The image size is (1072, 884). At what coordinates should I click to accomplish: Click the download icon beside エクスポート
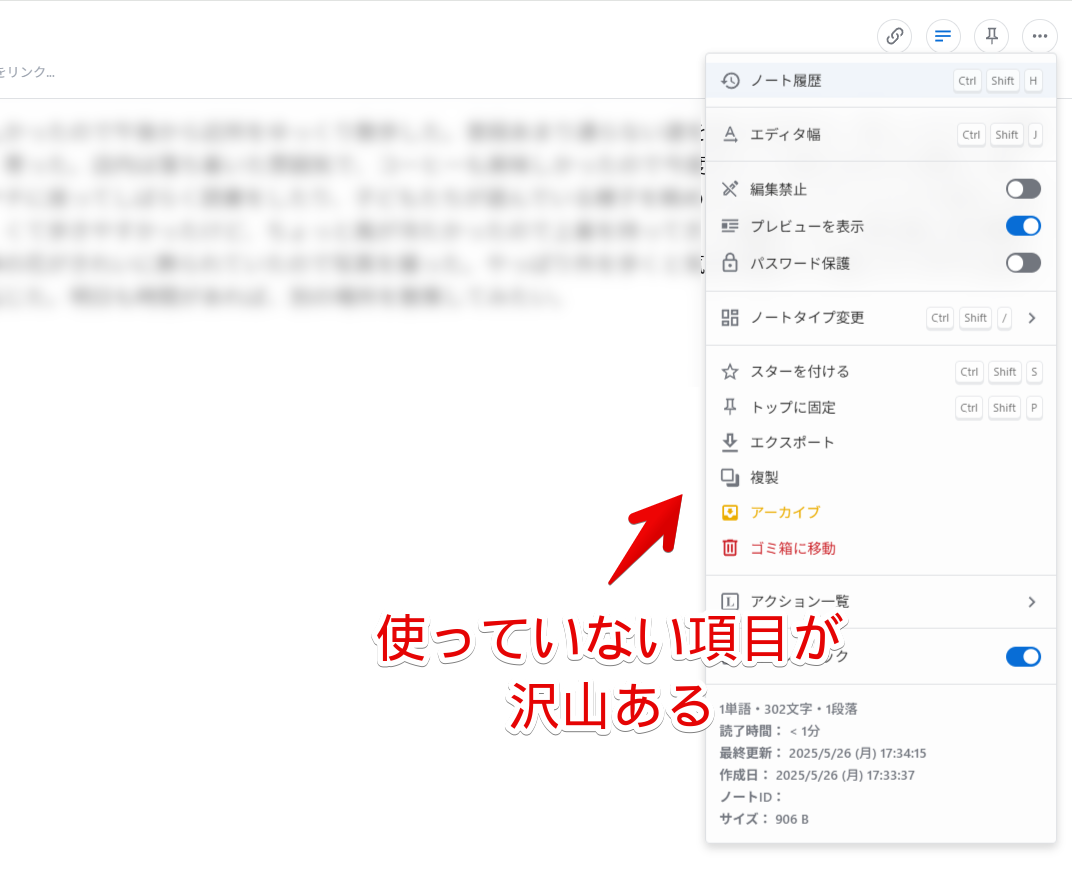(730, 442)
